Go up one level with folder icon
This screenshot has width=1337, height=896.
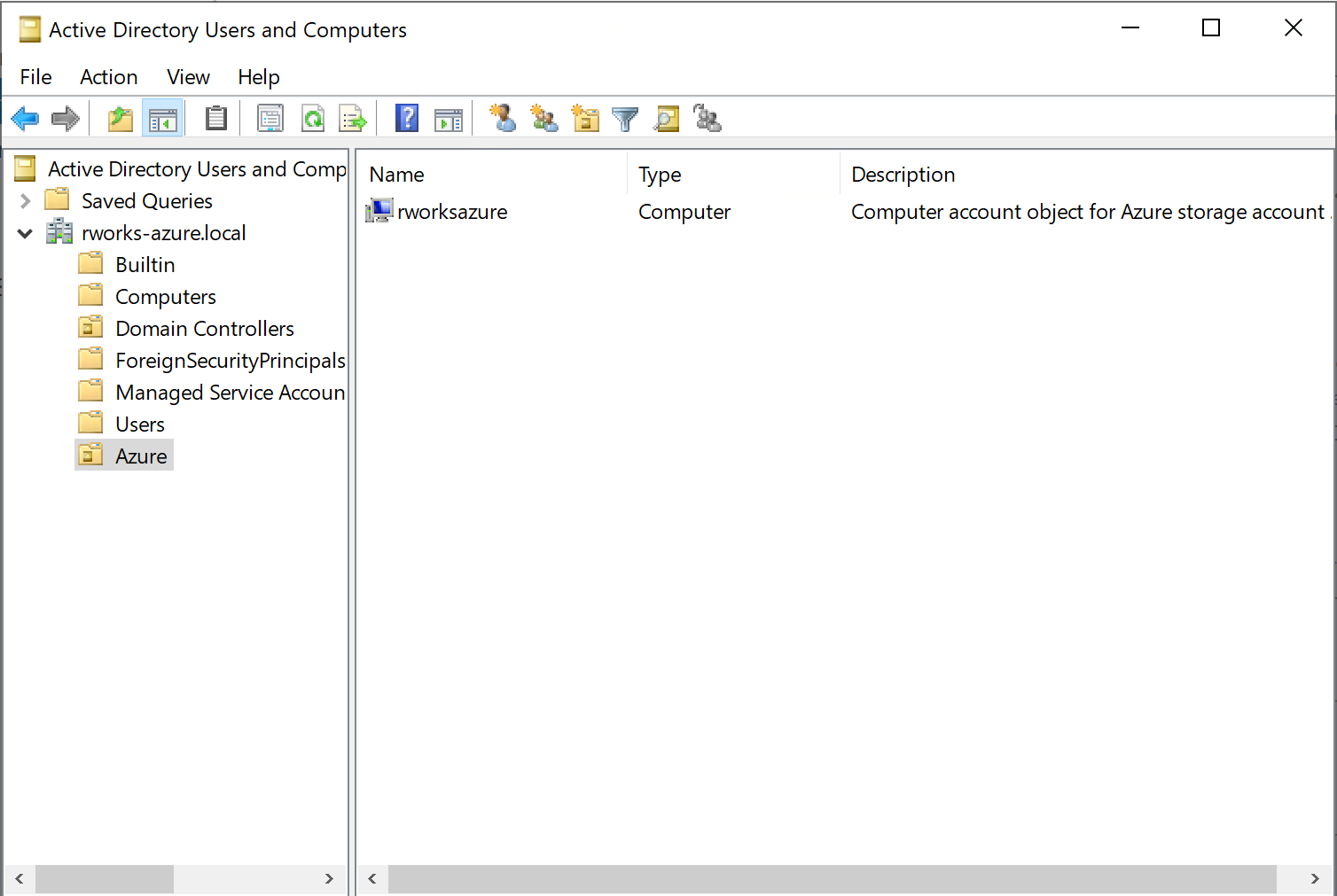pos(121,118)
